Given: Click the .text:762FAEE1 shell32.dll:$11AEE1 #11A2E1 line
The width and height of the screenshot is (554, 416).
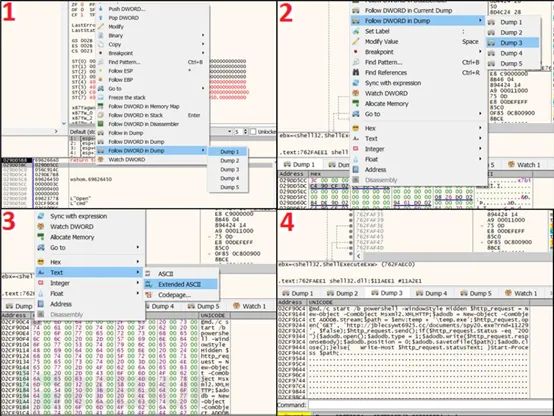Looking at the screenshot, I should coord(350,281).
